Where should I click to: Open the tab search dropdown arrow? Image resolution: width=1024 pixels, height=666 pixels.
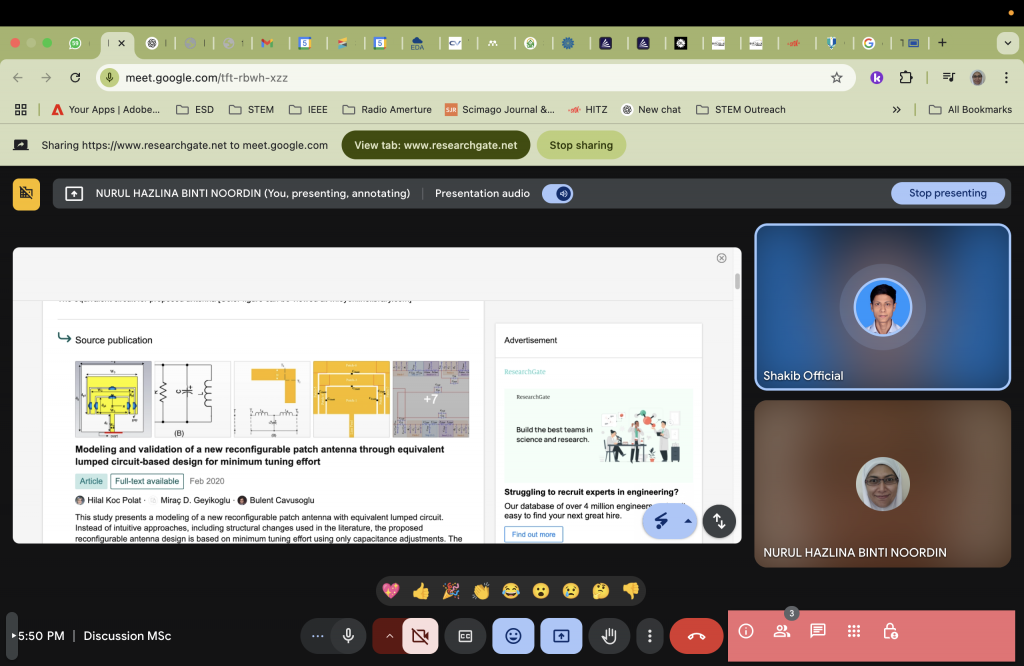[x=1008, y=43]
